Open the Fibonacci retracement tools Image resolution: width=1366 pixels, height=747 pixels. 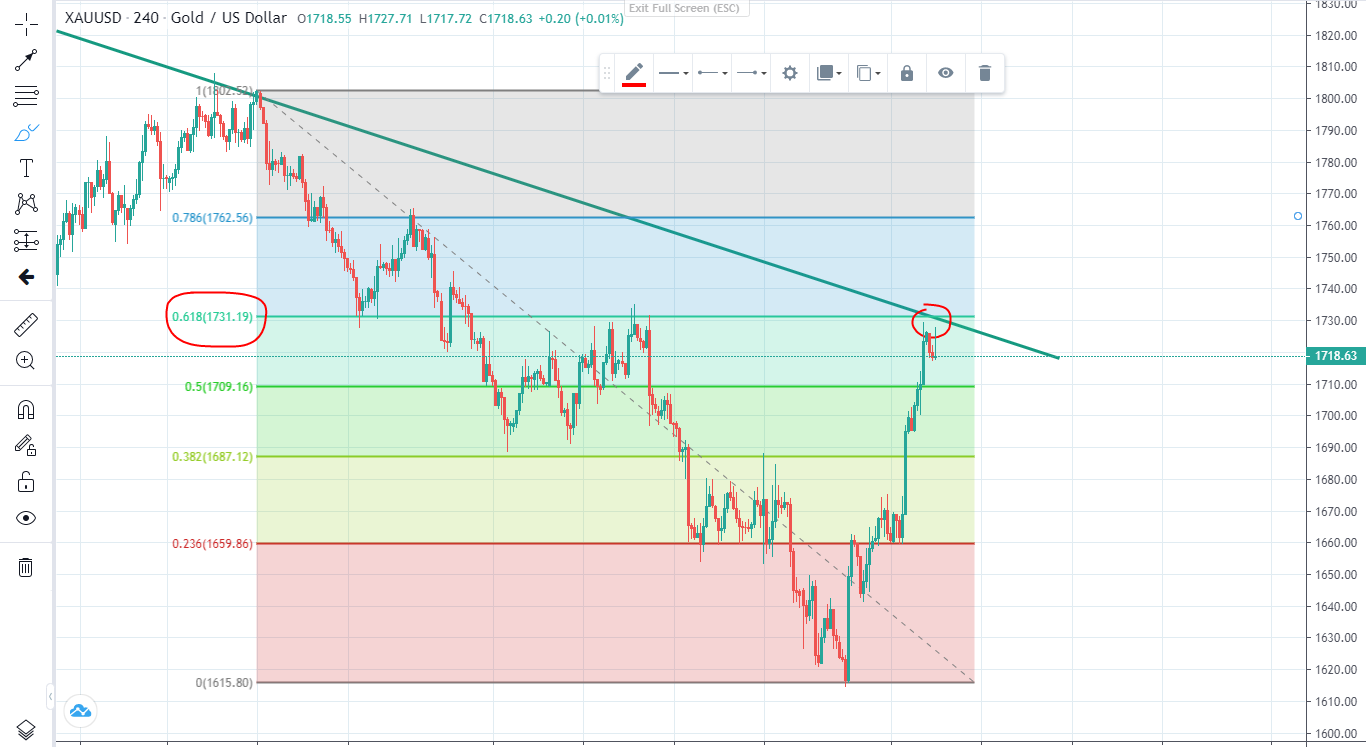coord(26,96)
